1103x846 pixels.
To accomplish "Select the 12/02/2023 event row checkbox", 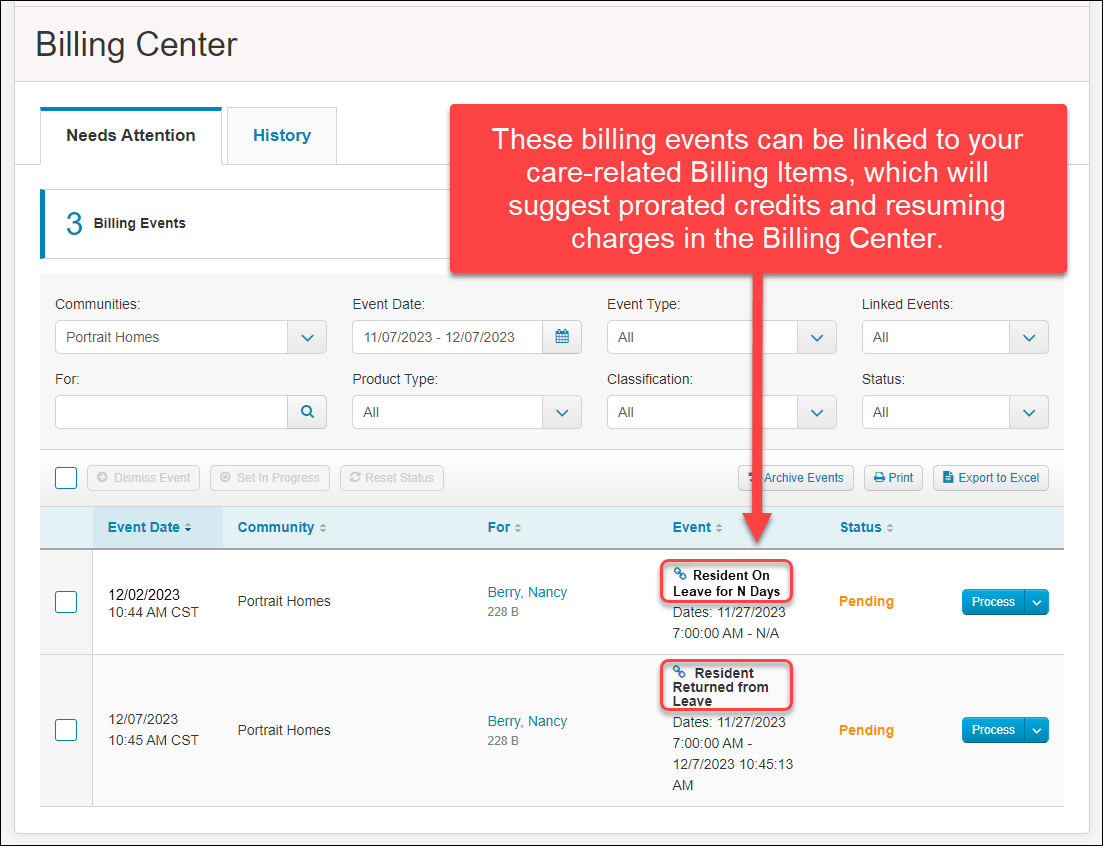I will (x=66, y=602).
